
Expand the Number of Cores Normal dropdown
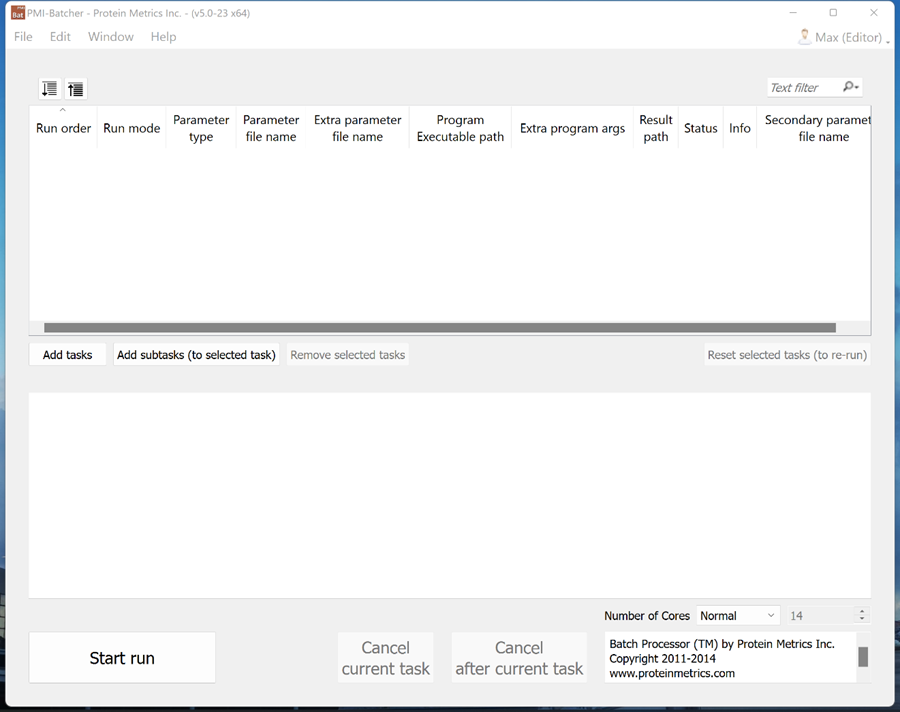[738, 616]
